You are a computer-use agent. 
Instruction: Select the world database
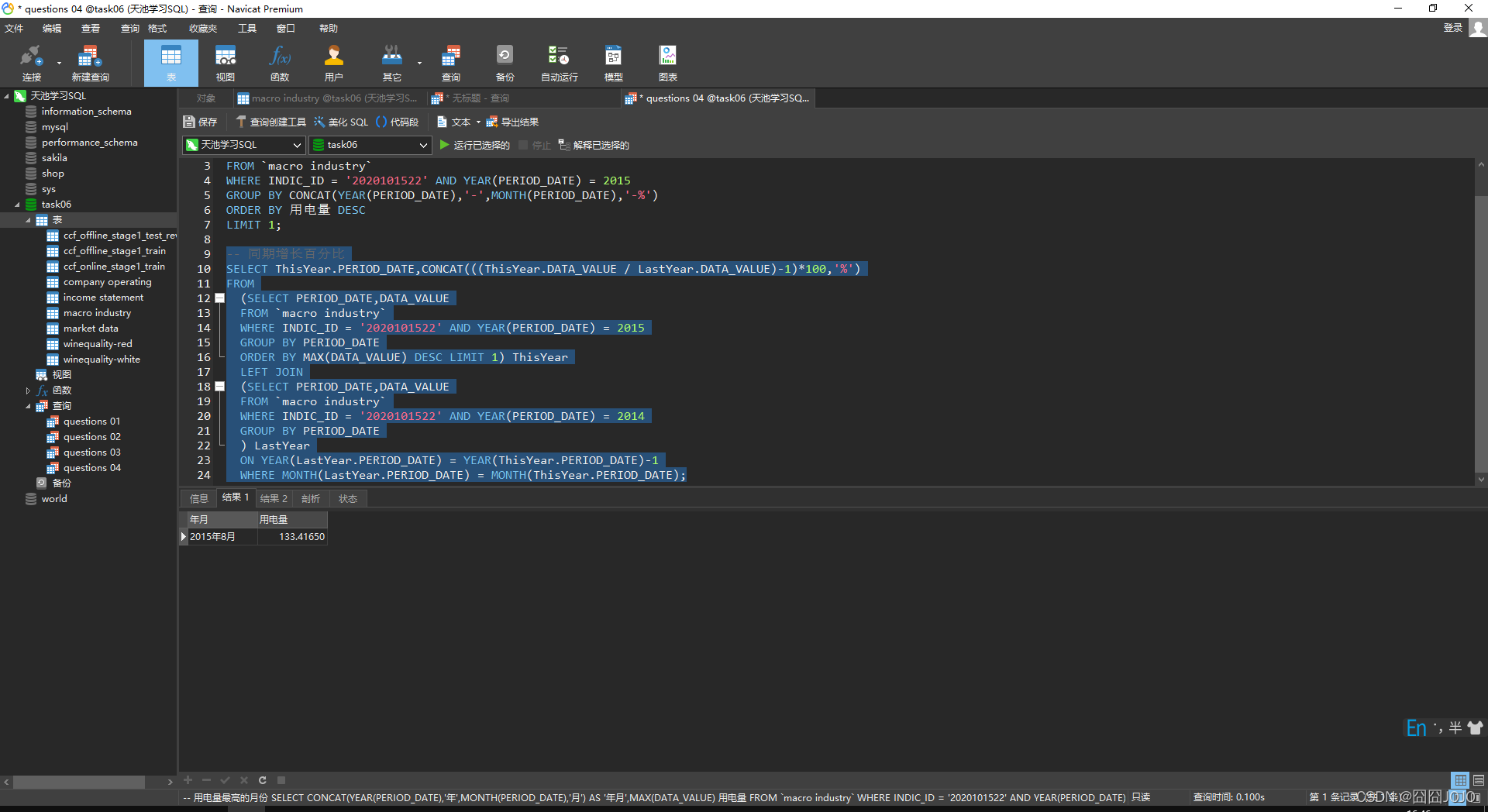coord(54,499)
